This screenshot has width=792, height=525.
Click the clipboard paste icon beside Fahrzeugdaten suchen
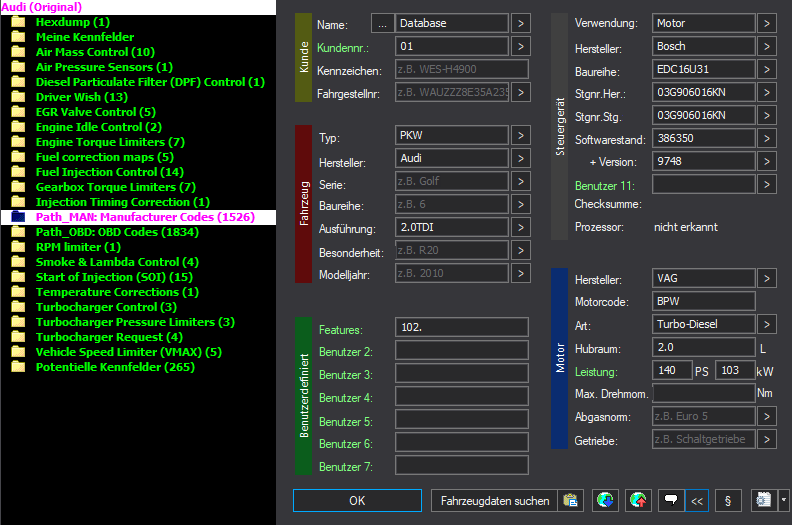click(x=570, y=501)
